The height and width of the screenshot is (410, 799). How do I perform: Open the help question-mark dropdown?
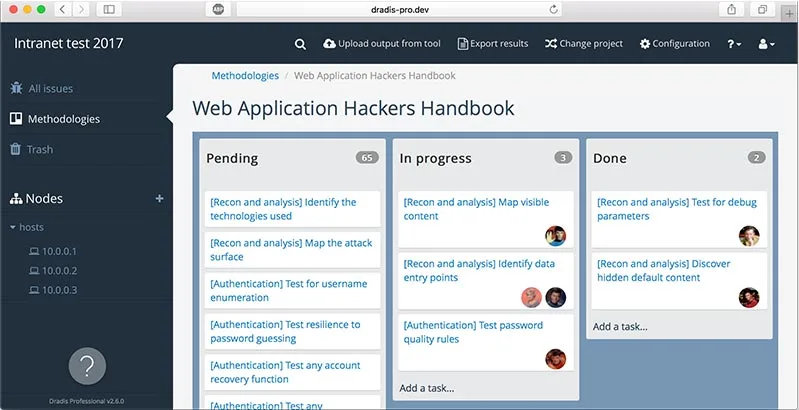coord(734,44)
